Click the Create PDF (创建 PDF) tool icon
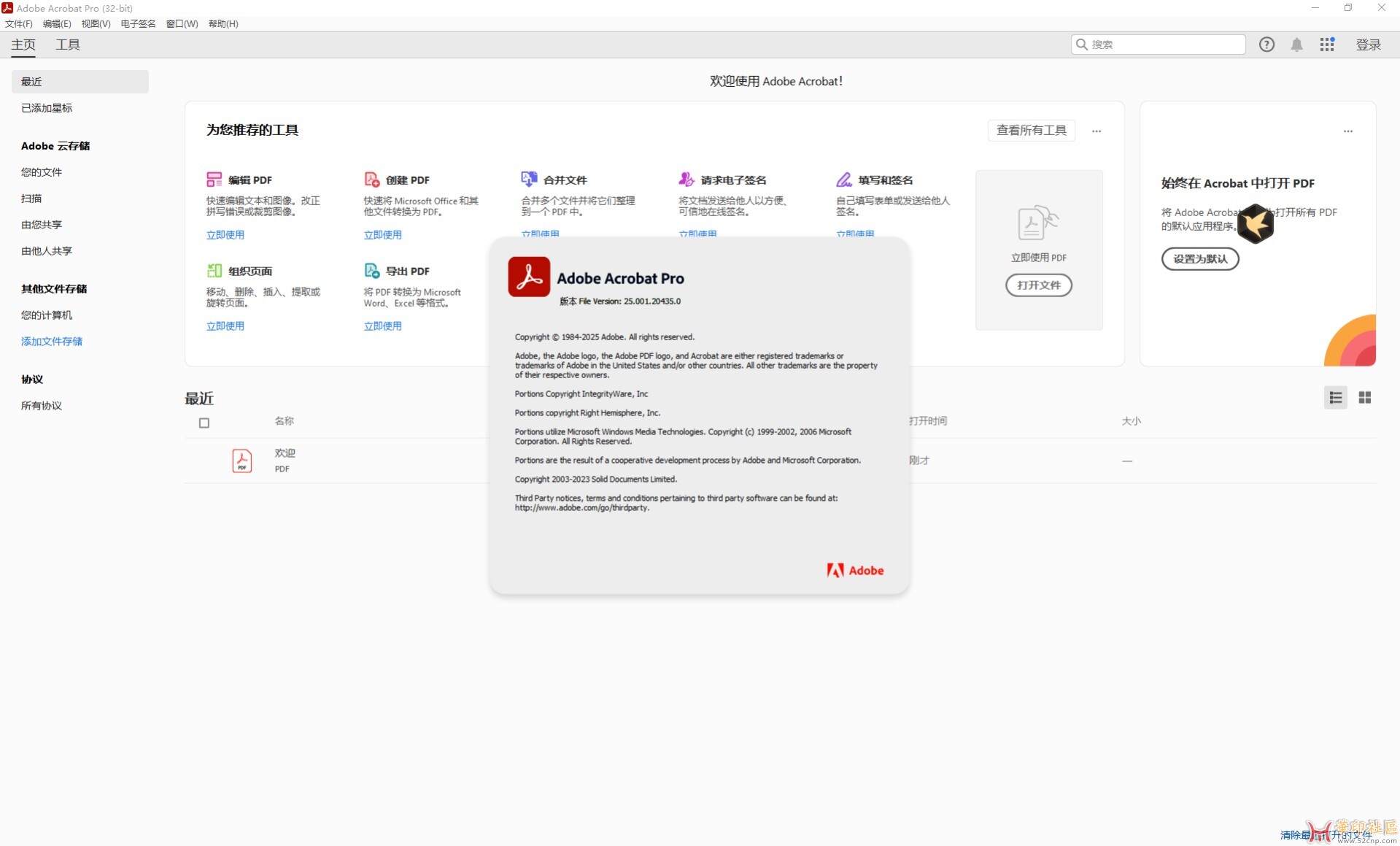The height and width of the screenshot is (846, 1400). pos(371,180)
